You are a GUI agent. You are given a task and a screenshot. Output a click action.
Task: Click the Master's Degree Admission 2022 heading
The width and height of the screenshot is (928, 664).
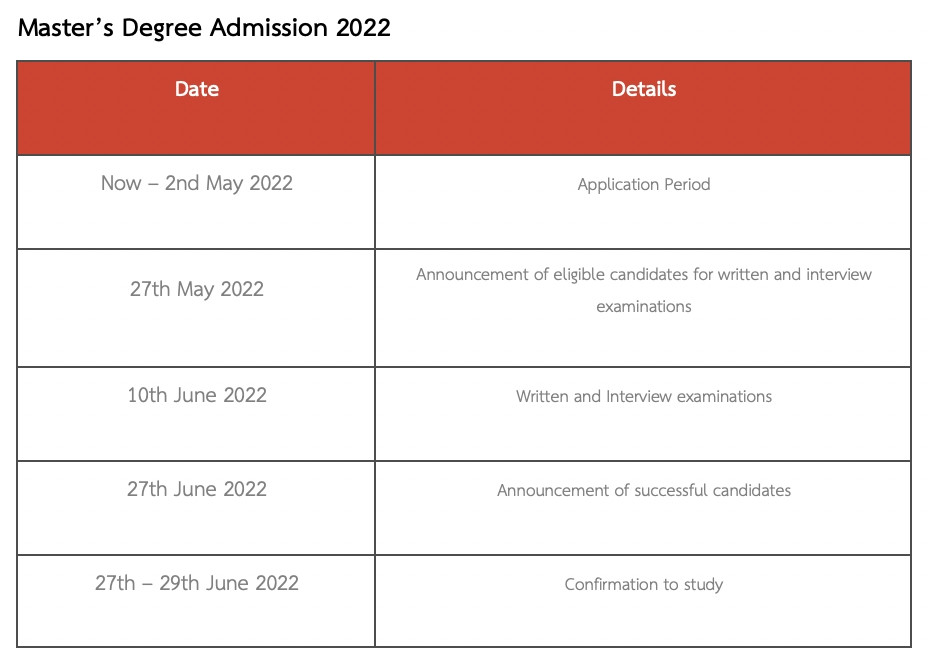[204, 28]
